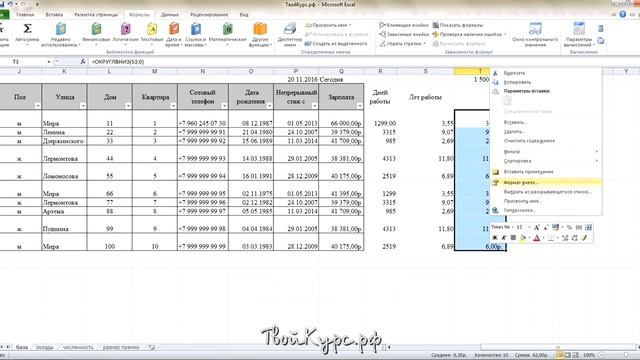
Task: Click the Font Color red A in mini toolbar
Action: click(x=537, y=238)
